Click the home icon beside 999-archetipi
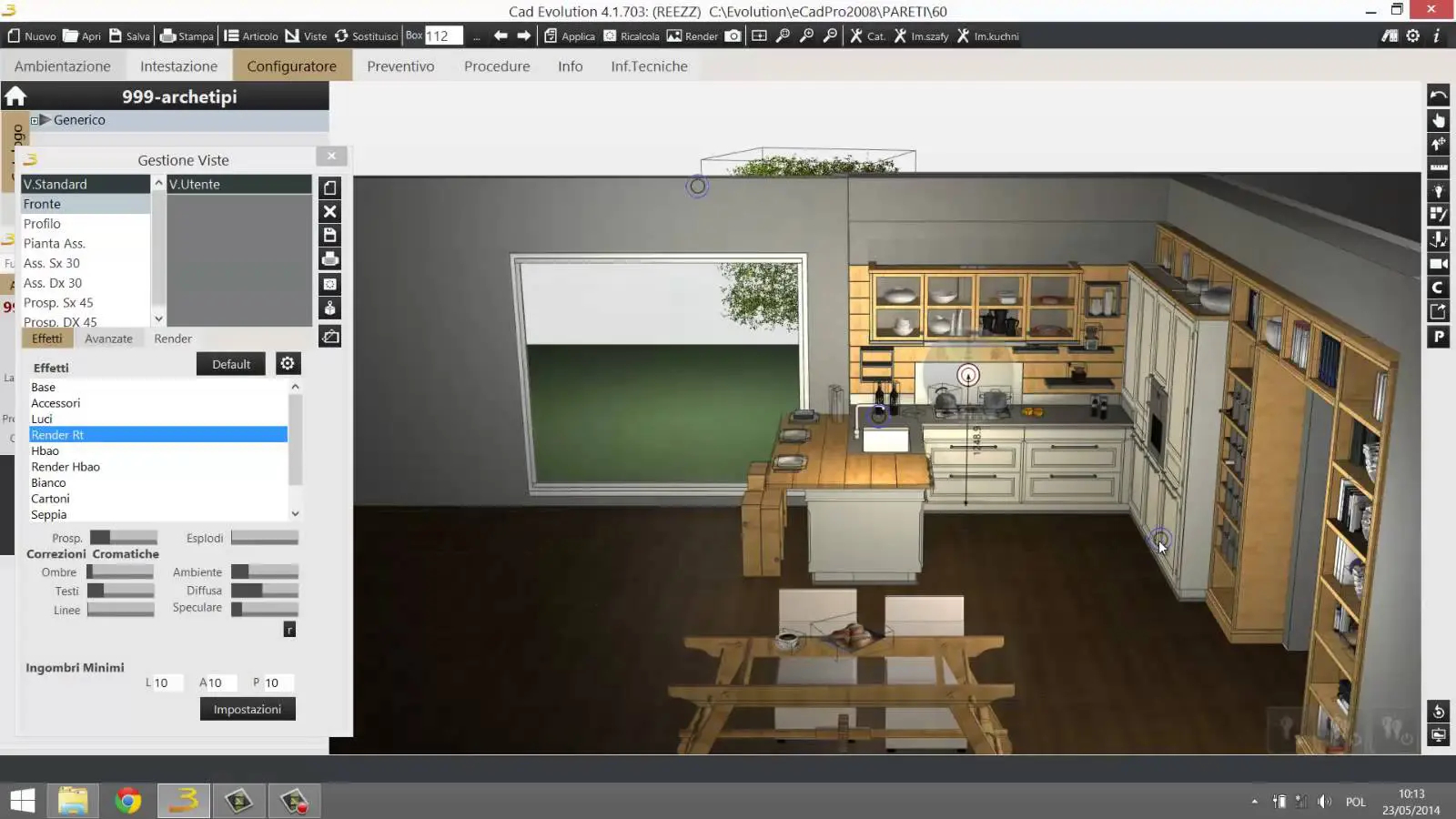 tap(15, 96)
